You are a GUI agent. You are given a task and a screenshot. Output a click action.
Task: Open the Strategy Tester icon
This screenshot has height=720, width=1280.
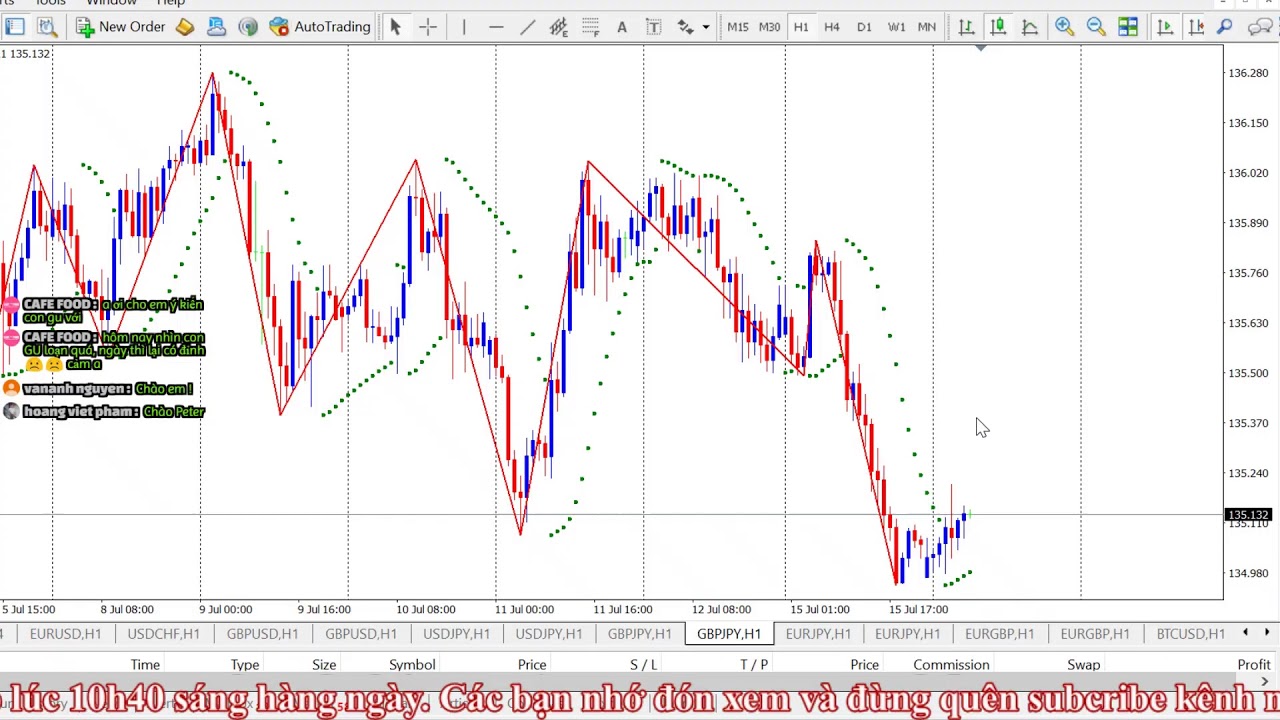(x=47, y=27)
